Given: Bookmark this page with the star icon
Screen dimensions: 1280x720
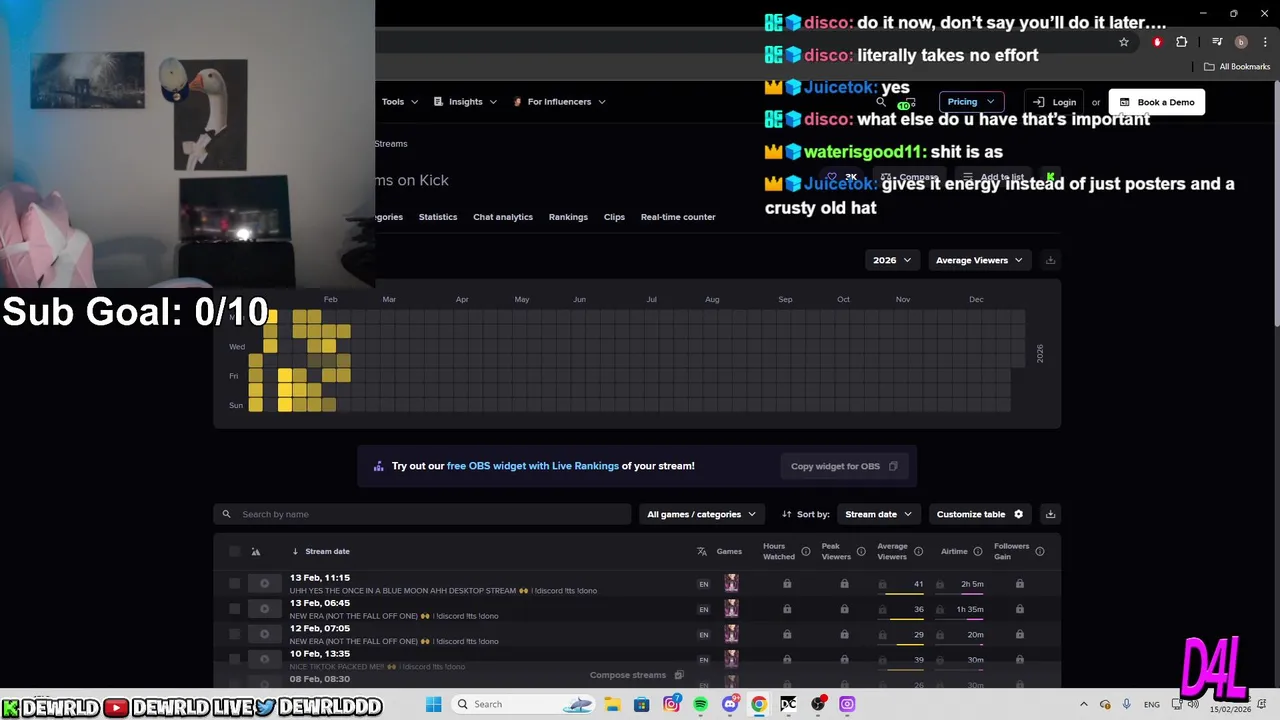Looking at the screenshot, I should [x=1124, y=42].
